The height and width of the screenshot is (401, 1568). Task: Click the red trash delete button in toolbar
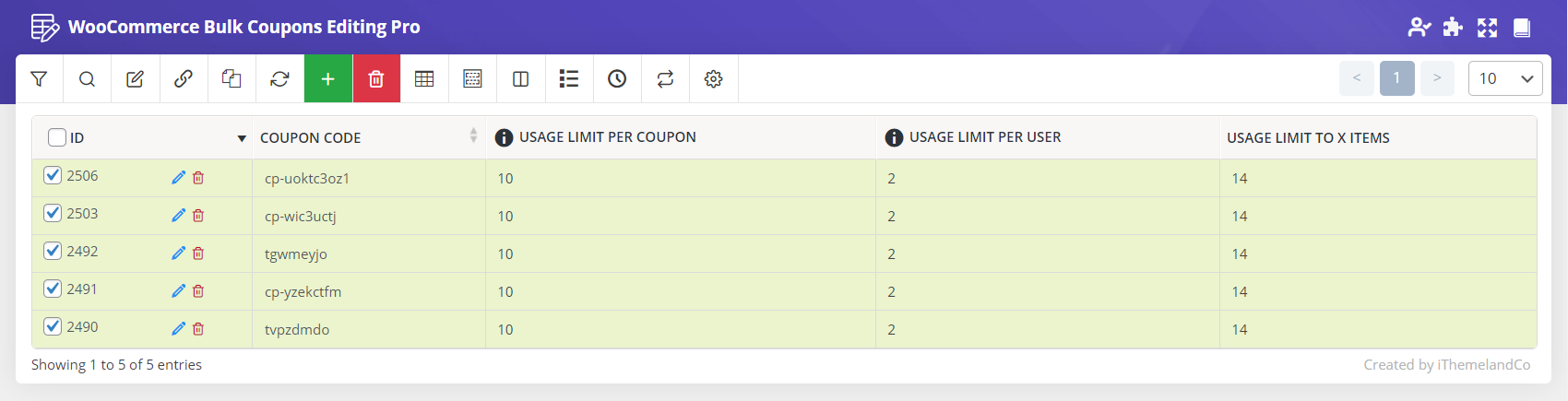click(376, 79)
